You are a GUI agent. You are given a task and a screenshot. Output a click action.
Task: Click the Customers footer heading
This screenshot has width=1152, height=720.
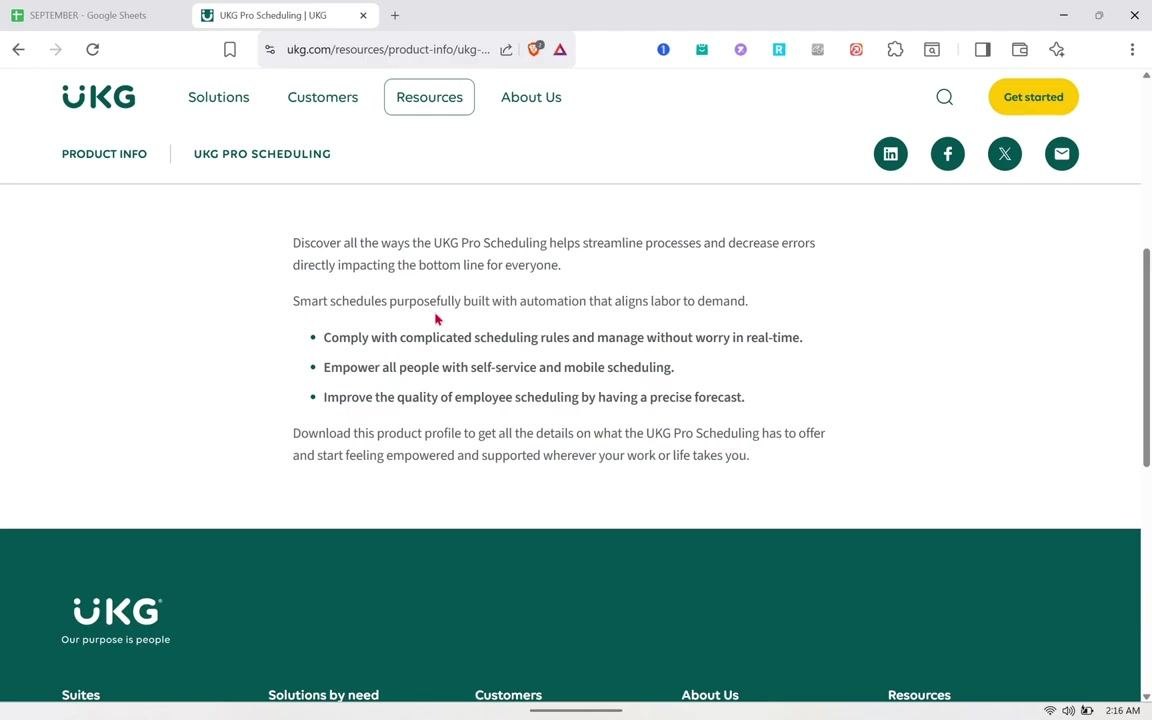(508, 694)
